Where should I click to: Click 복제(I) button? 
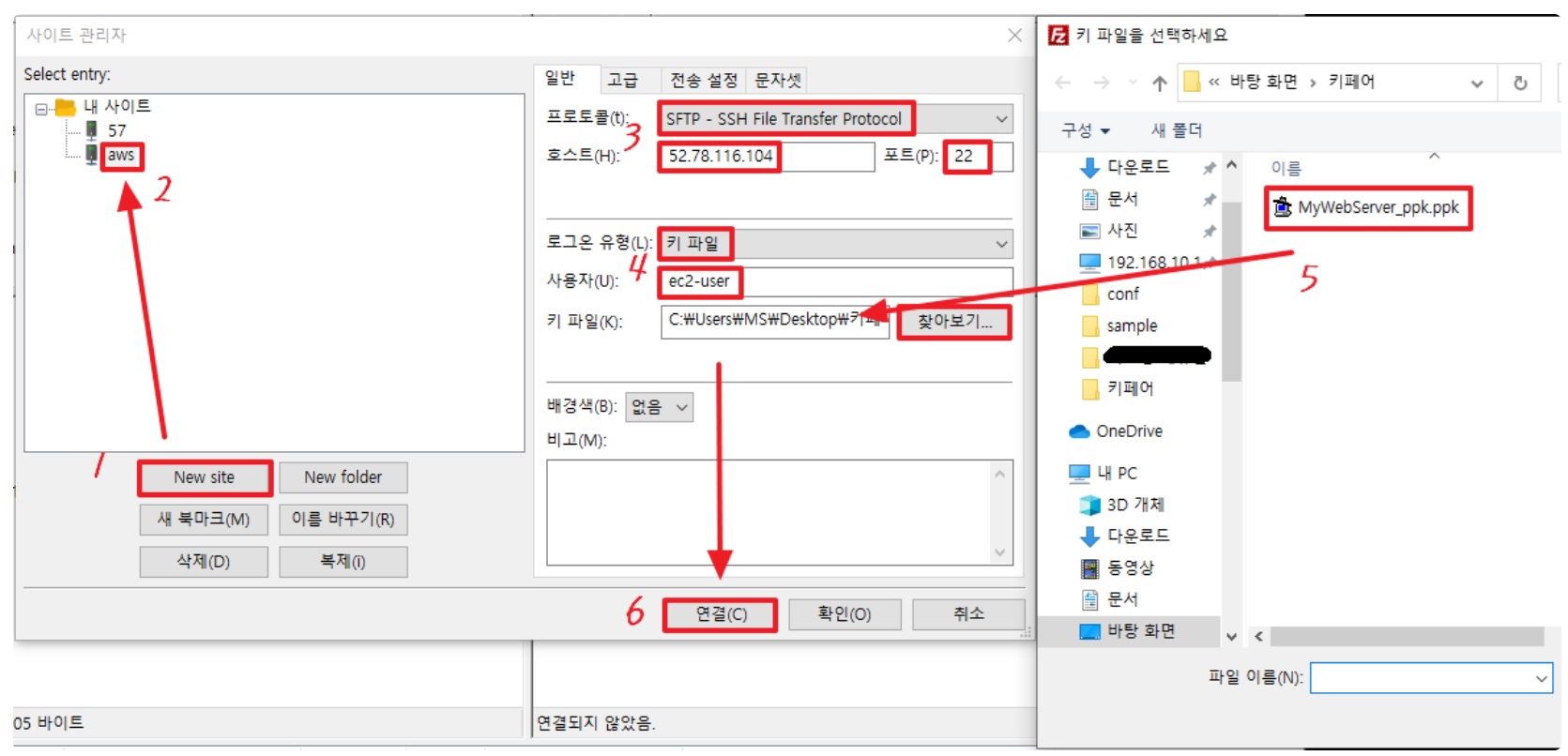343,561
